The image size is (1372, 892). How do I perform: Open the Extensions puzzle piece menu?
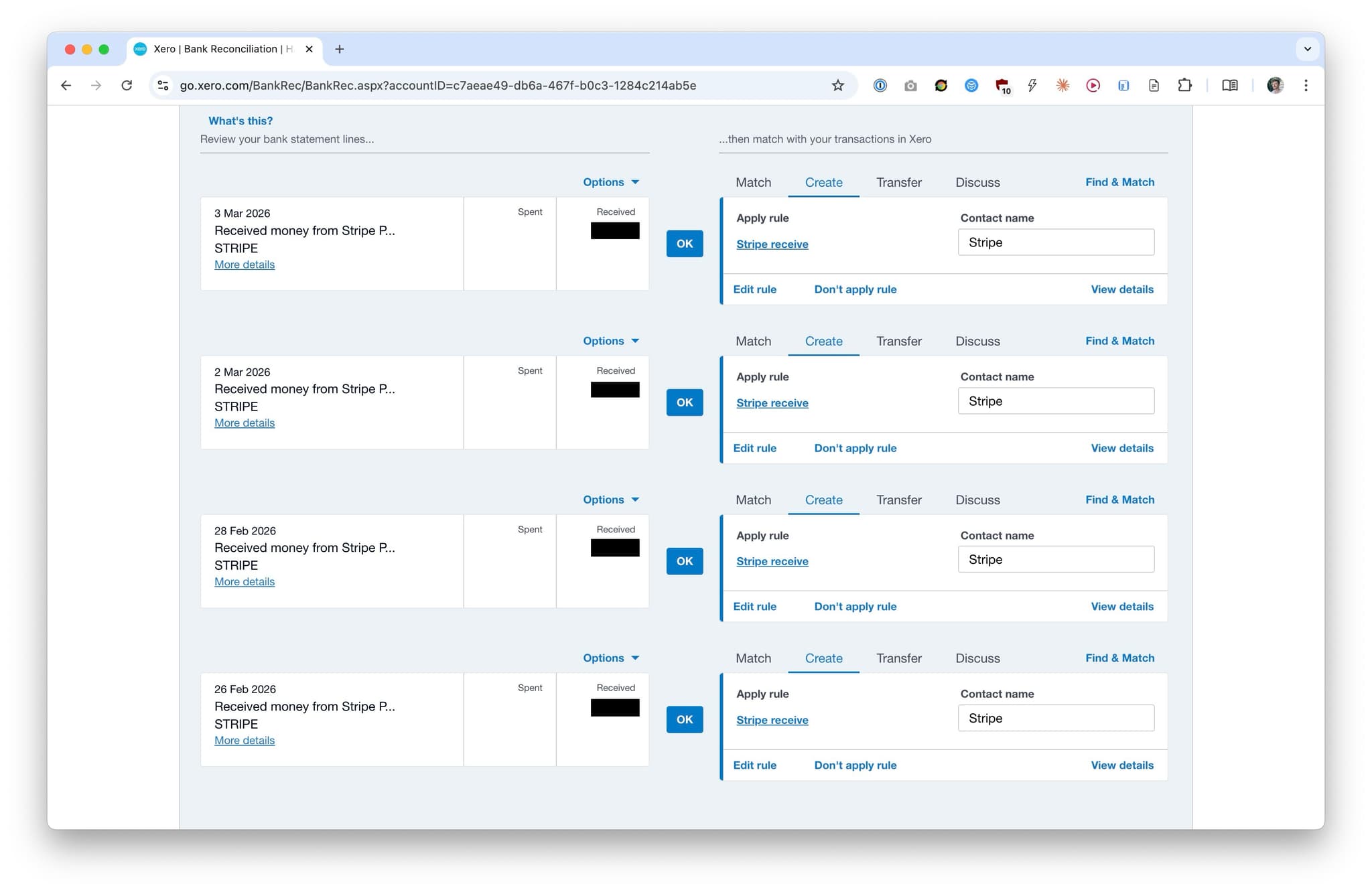1184,85
